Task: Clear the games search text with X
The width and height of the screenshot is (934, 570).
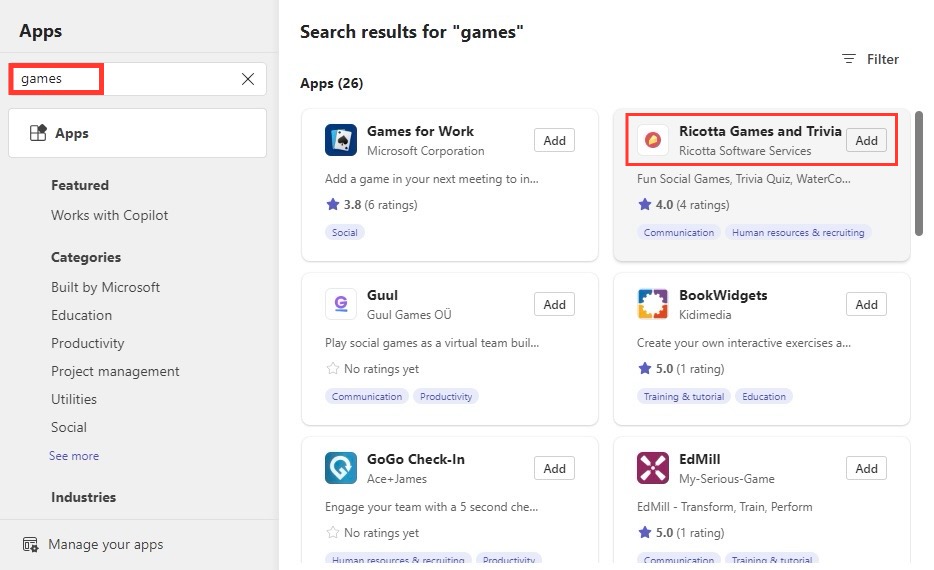Action: point(248,79)
